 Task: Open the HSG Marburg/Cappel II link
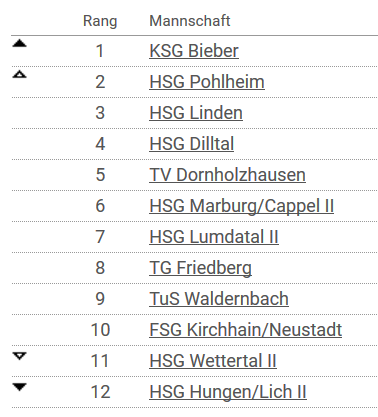(242, 206)
